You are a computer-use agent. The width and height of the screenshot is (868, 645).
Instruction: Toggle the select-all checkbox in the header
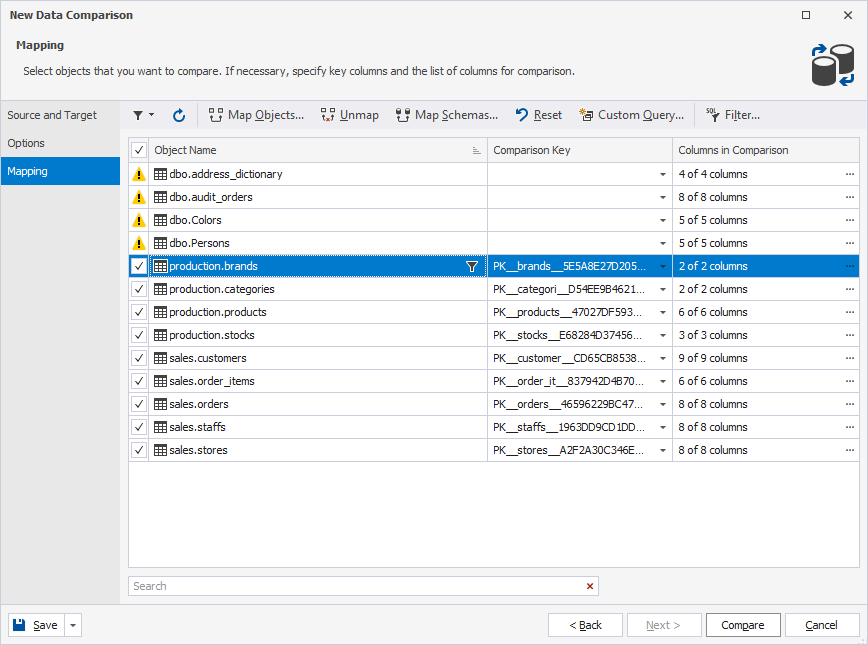[139, 150]
